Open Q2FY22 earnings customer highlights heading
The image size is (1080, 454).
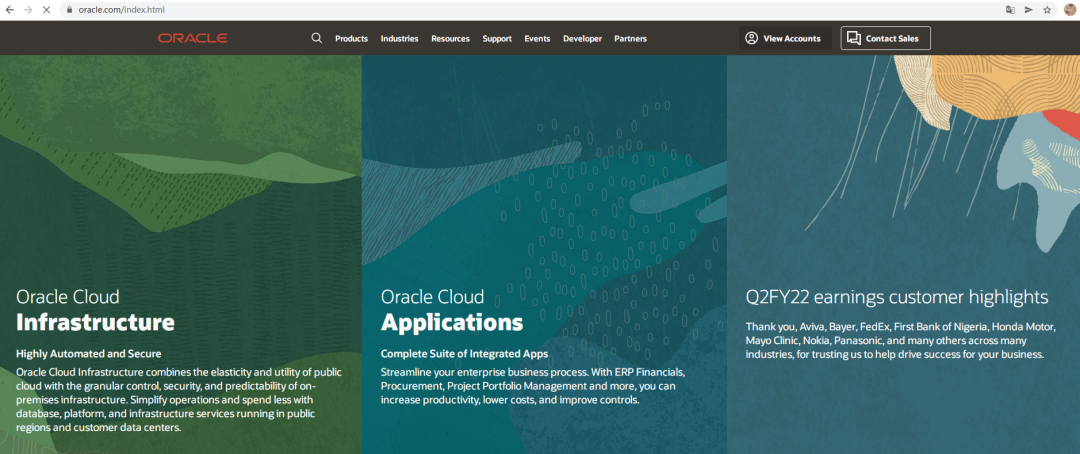point(897,297)
